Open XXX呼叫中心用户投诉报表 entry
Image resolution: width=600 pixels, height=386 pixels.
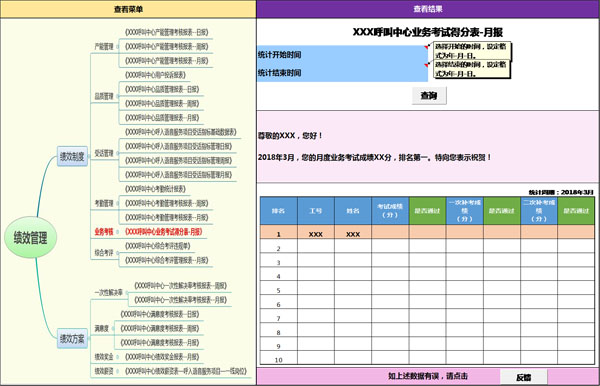click(x=155, y=75)
